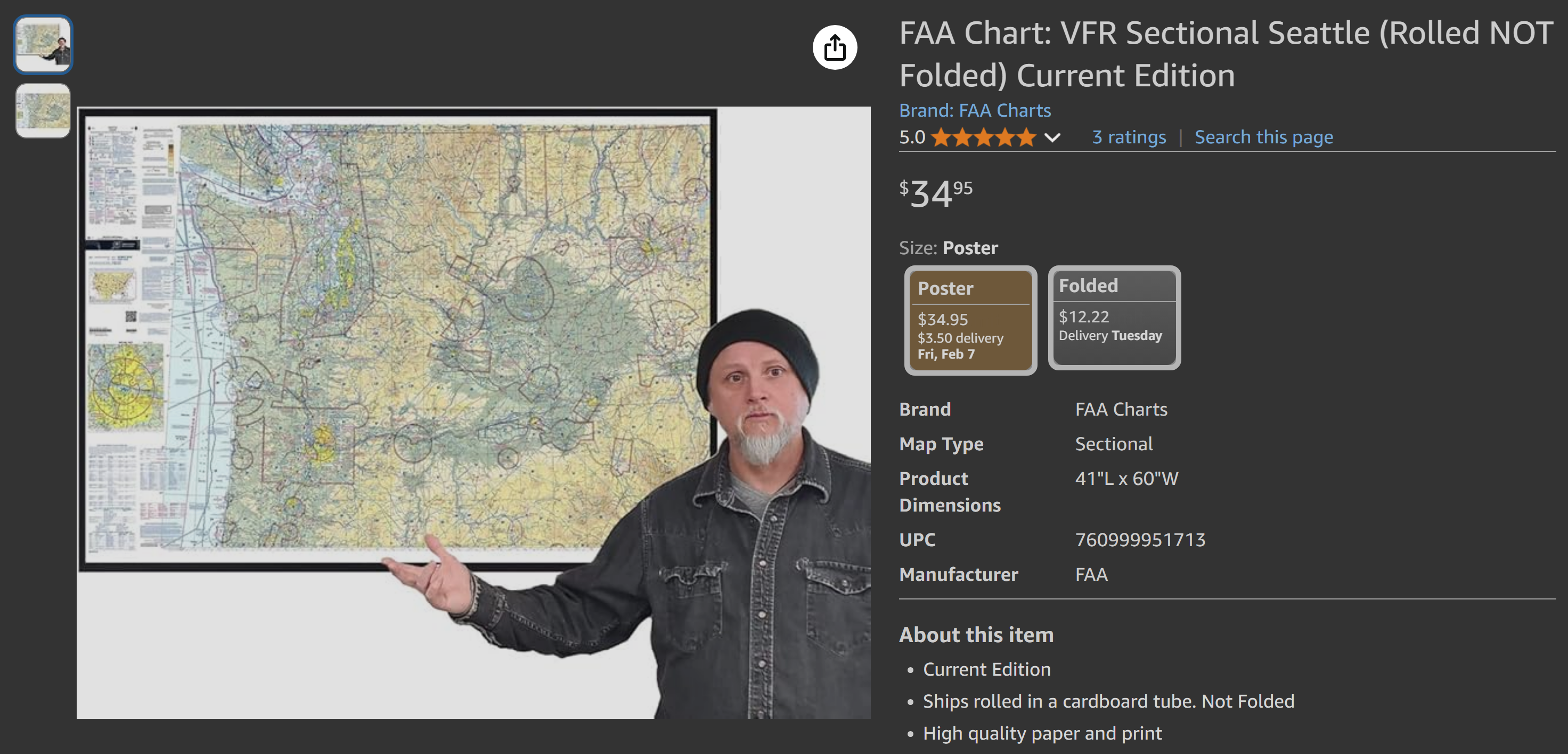Click the share icon button

click(835, 47)
